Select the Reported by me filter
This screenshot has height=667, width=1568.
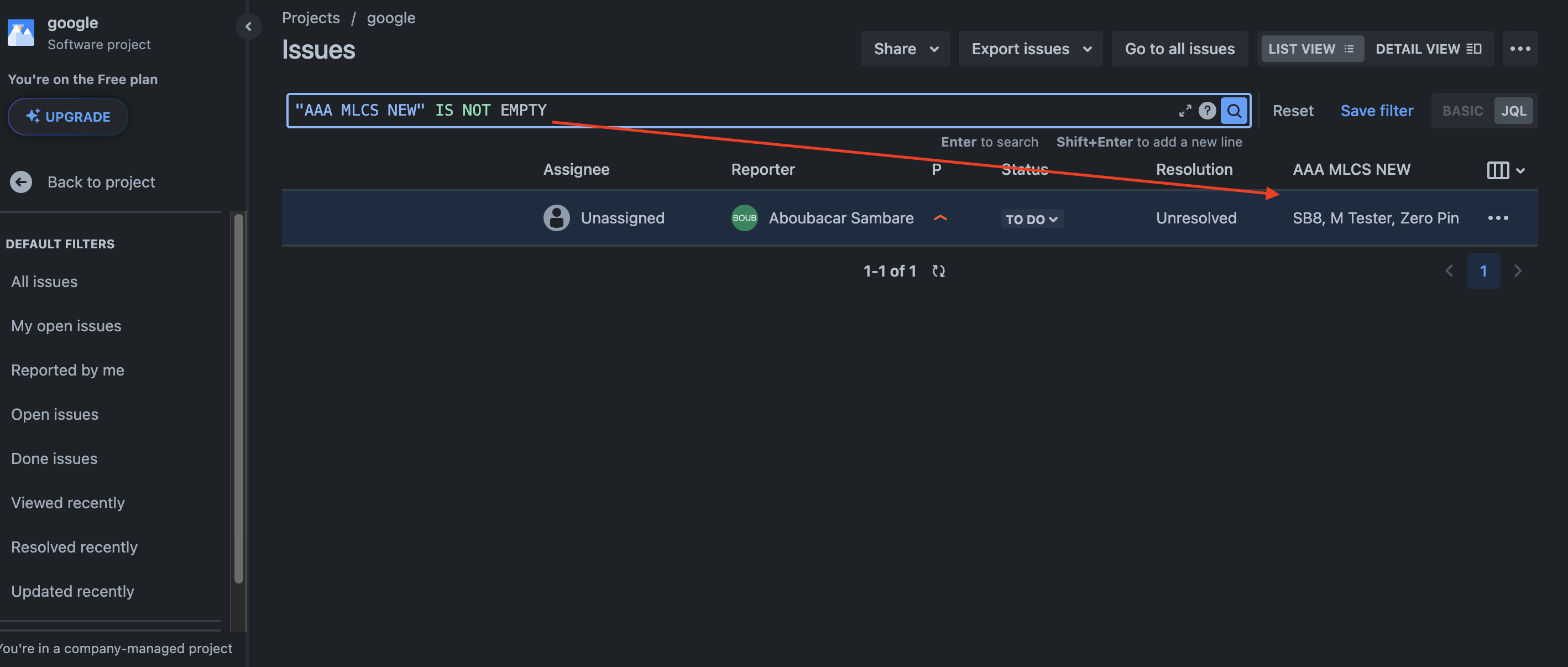click(67, 370)
